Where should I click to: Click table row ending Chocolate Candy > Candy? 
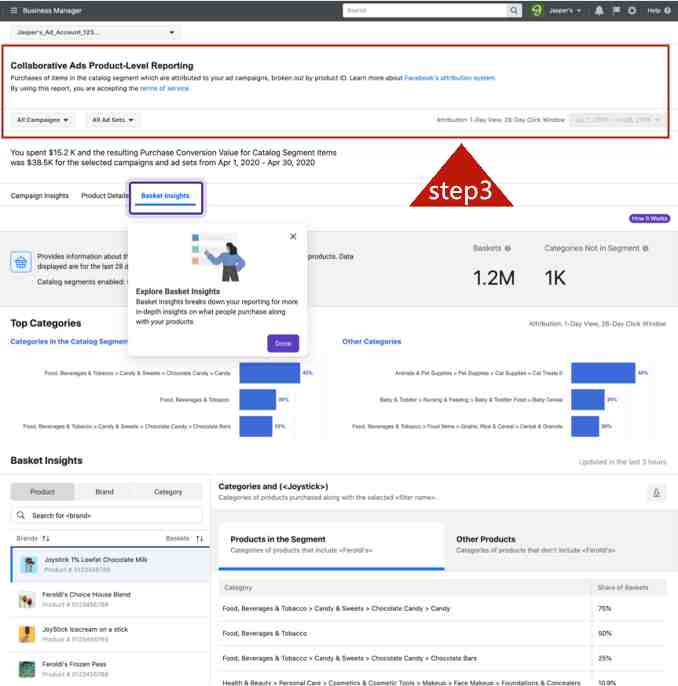[x=442, y=609]
